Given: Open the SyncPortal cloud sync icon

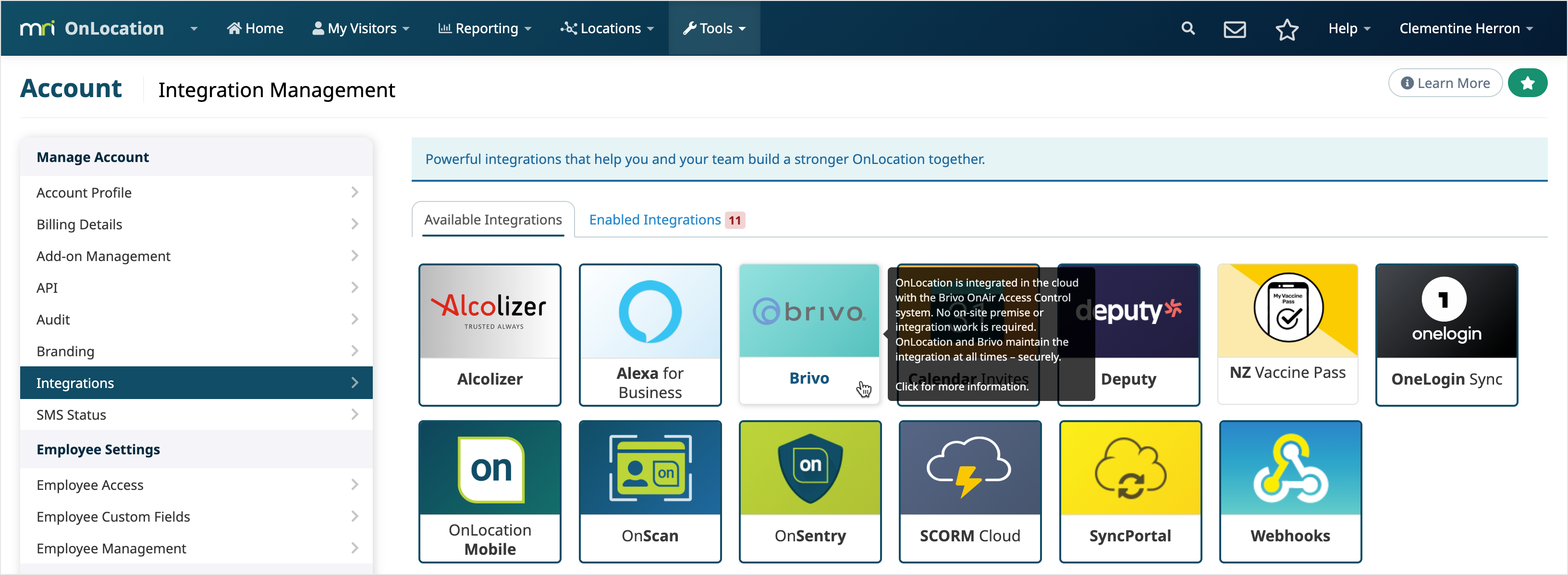Looking at the screenshot, I should pyautogui.click(x=1130, y=468).
